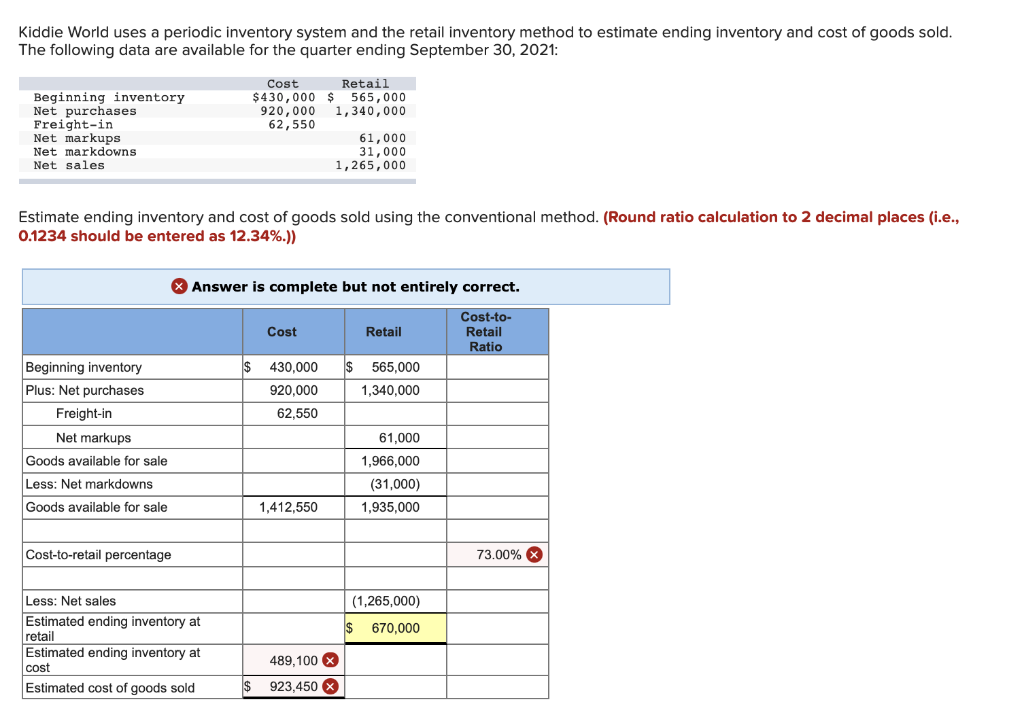Screen dimensions: 1024x704
Task: Click the (1,265,000) net sales cell
Action: point(396,601)
